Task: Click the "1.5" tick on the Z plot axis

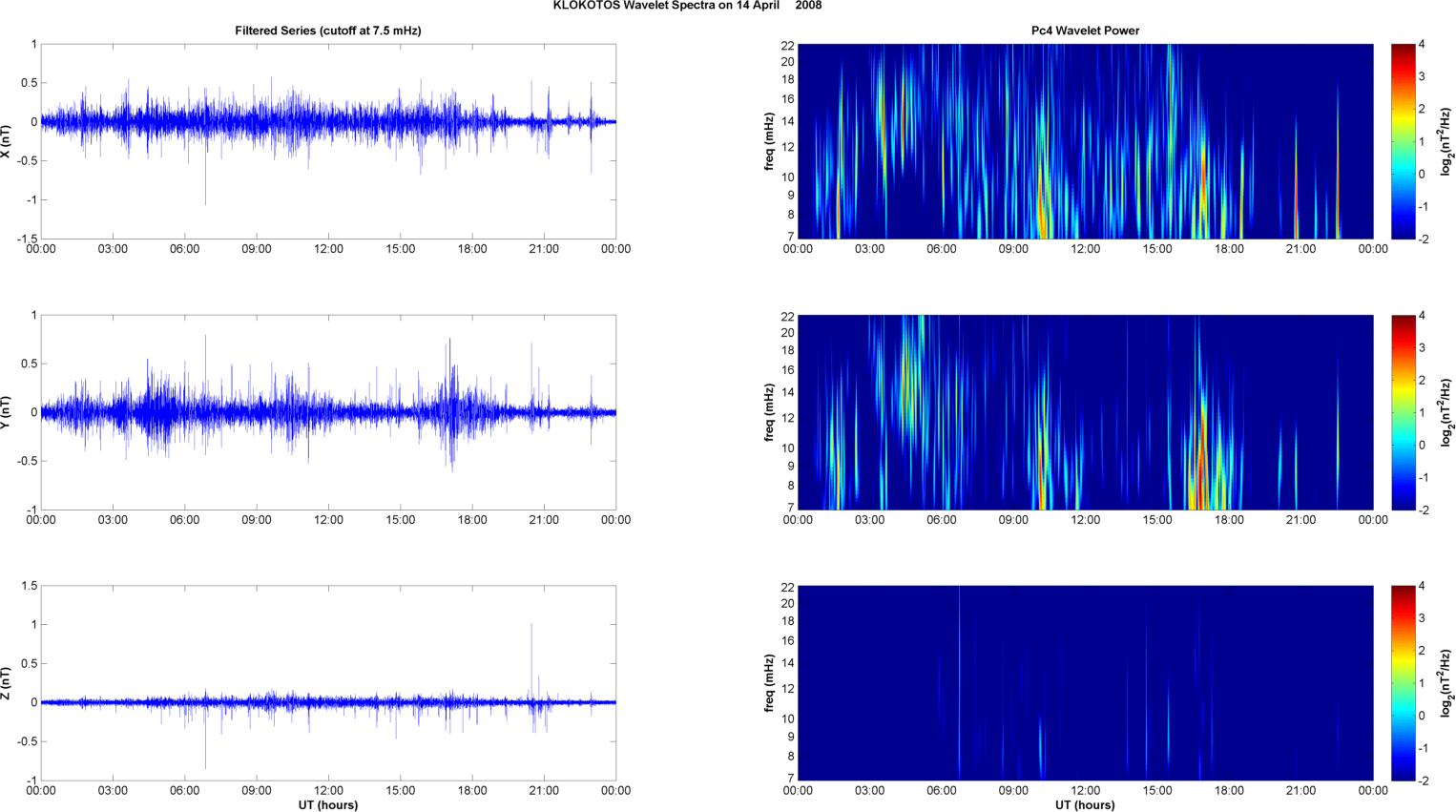Action: [30, 586]
